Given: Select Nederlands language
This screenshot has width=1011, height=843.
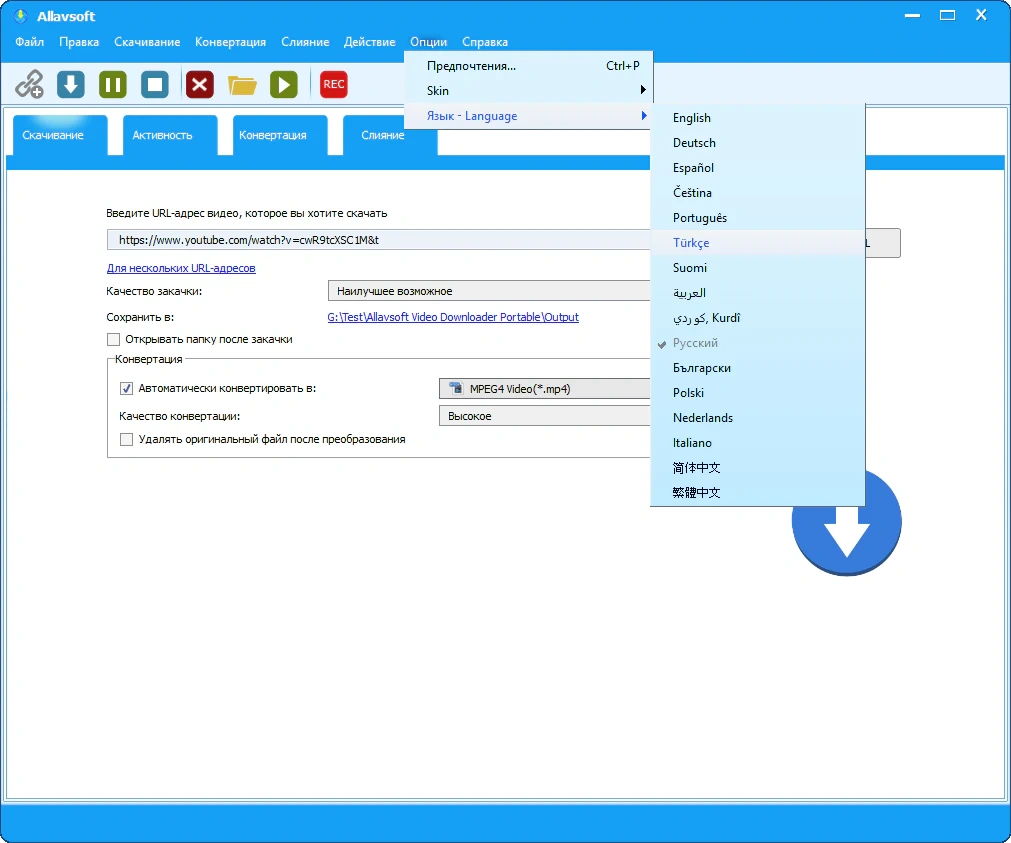Looking at the screenshot, I should [758, 418].
